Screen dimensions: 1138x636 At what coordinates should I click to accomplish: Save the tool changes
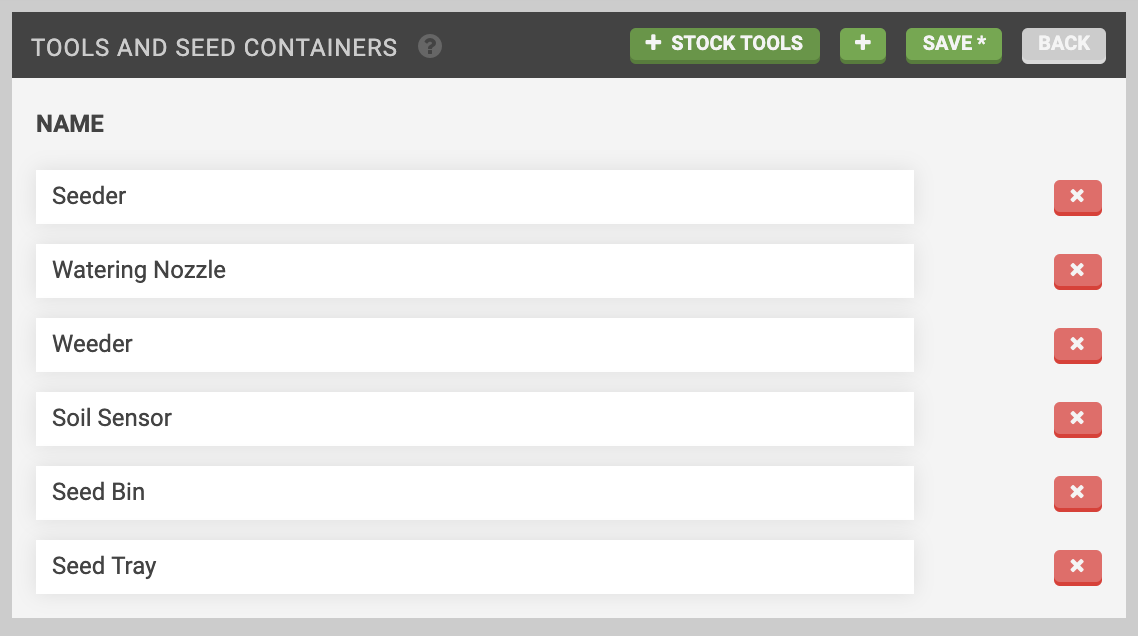[x=953, y=44]
